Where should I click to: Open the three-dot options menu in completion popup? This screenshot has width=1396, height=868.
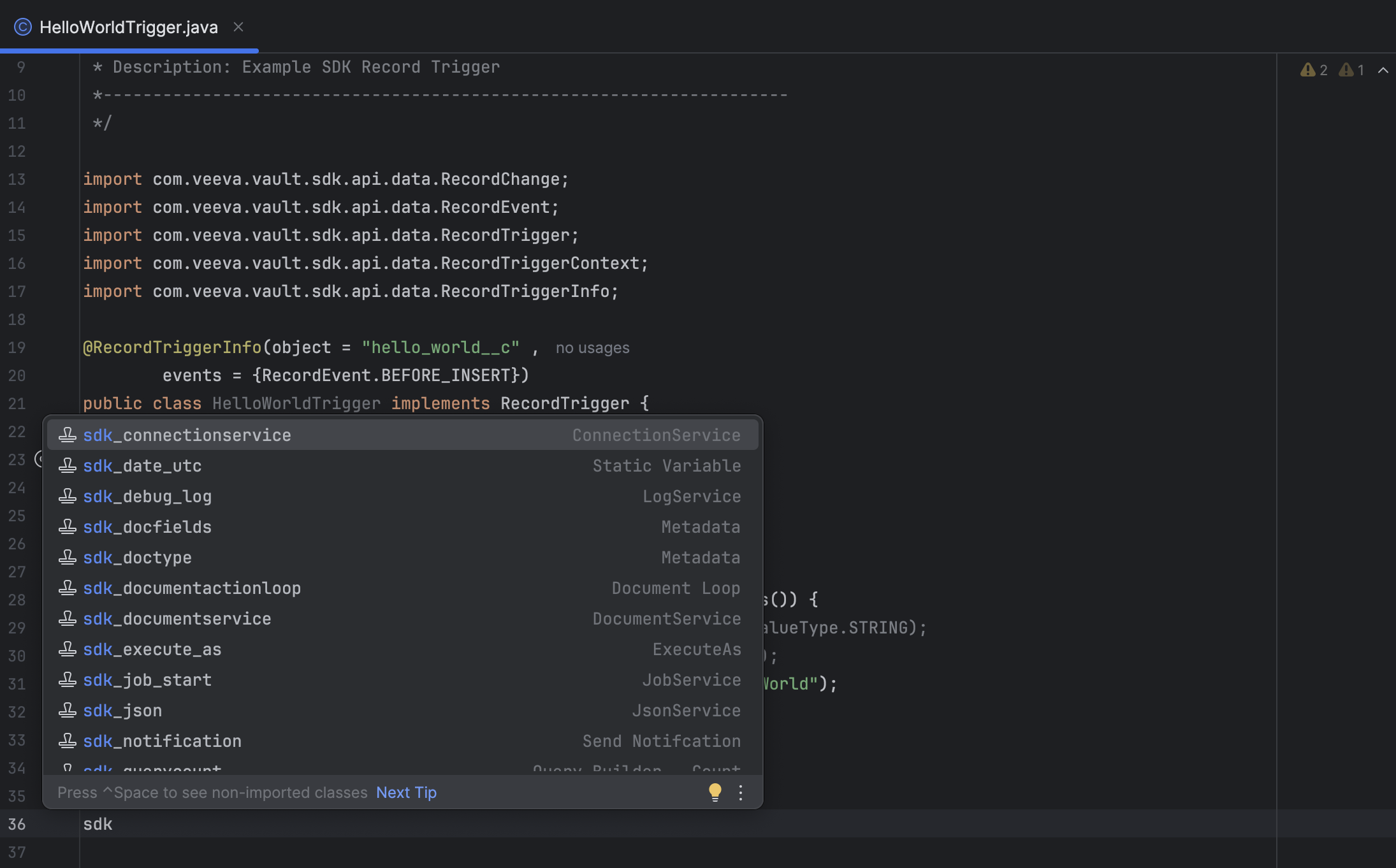(740, 792)
